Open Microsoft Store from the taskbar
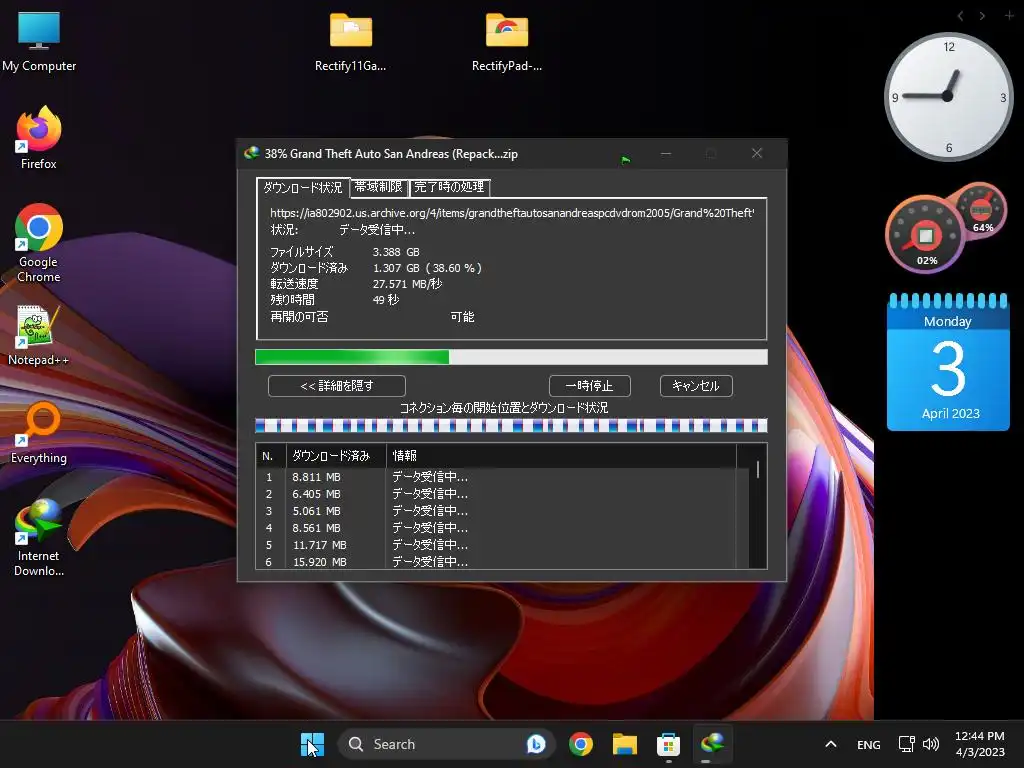 point(668,744)
